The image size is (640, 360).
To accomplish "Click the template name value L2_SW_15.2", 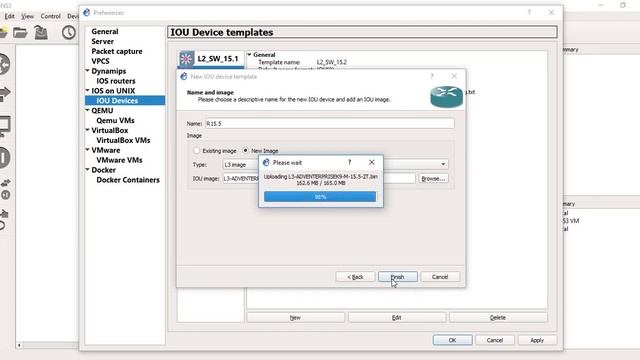I will point(331,62).
